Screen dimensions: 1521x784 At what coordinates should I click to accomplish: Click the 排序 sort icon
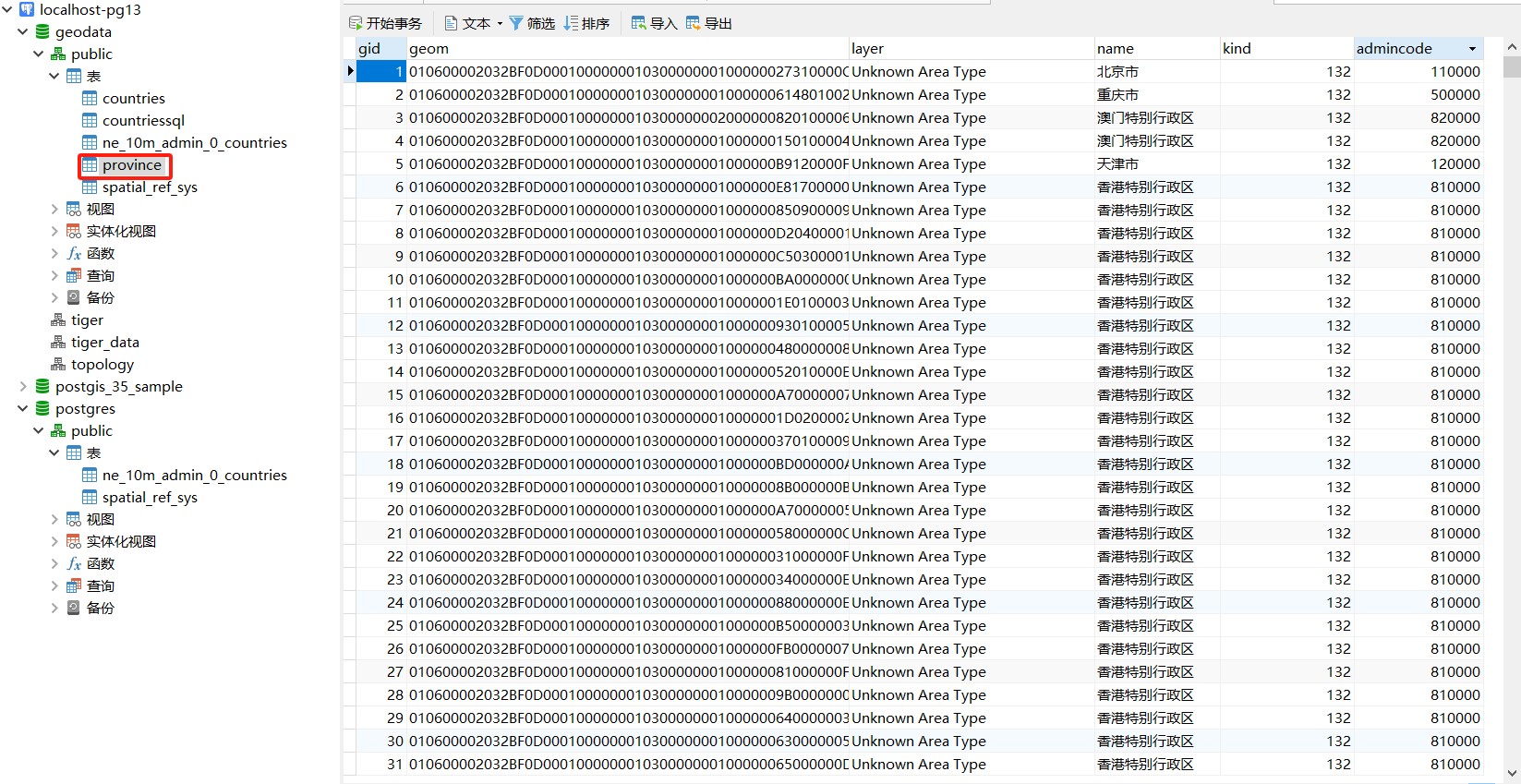pos(571,23)
